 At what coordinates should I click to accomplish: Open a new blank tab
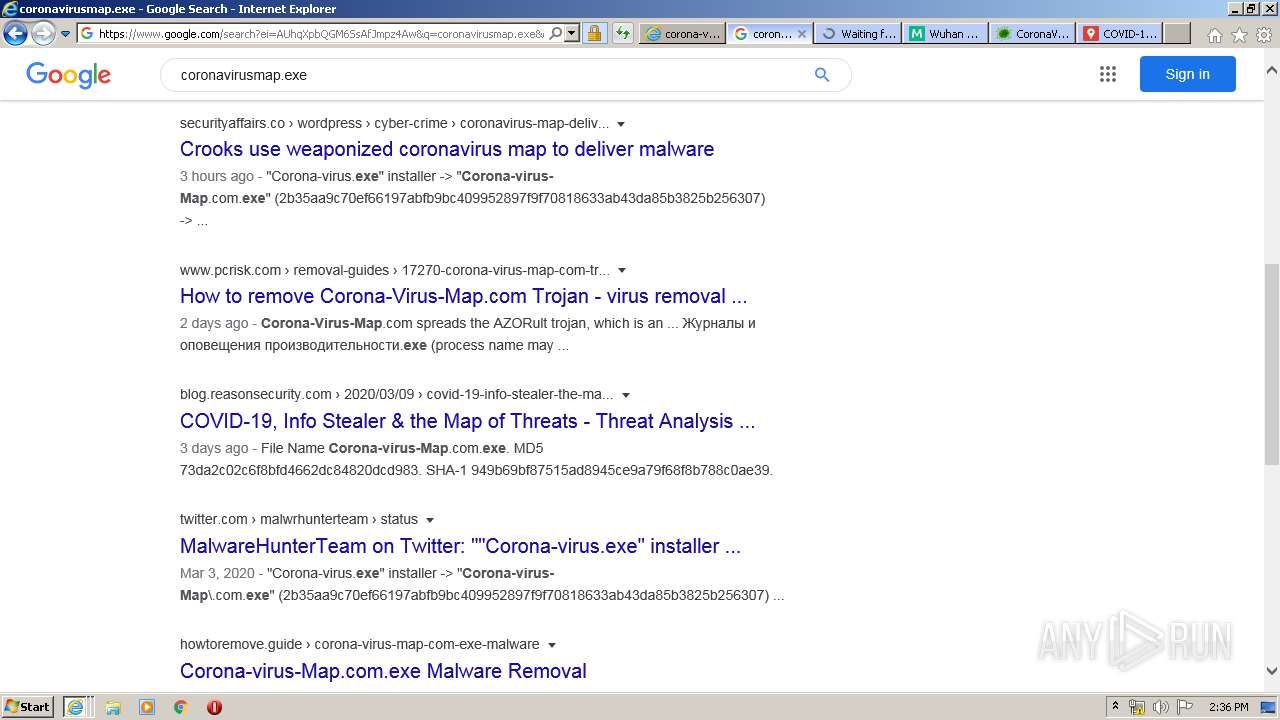point(1177,33)
